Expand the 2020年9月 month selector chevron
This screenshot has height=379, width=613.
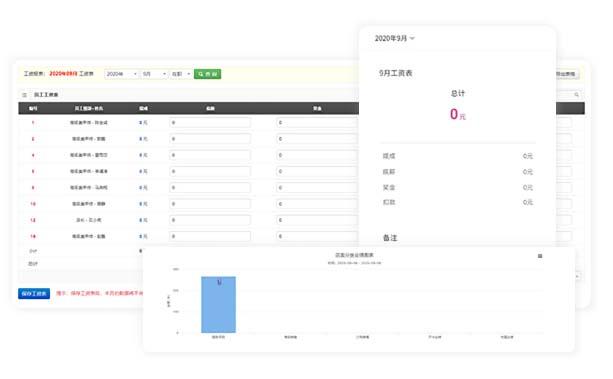pos(412,38)
